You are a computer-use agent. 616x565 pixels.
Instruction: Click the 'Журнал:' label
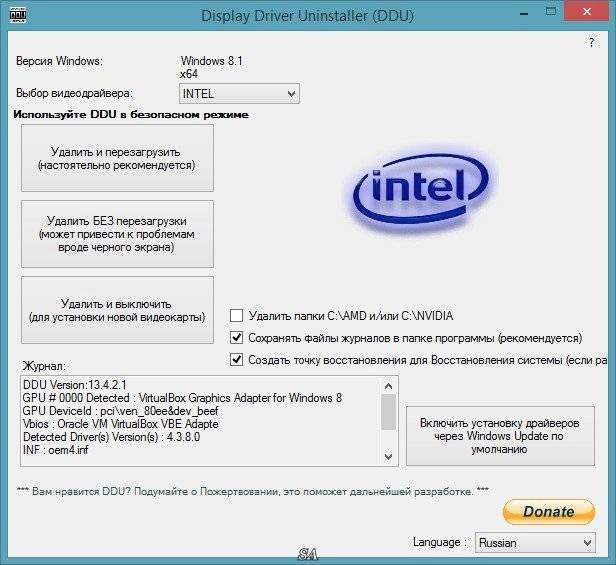click(x=44, y=366)
